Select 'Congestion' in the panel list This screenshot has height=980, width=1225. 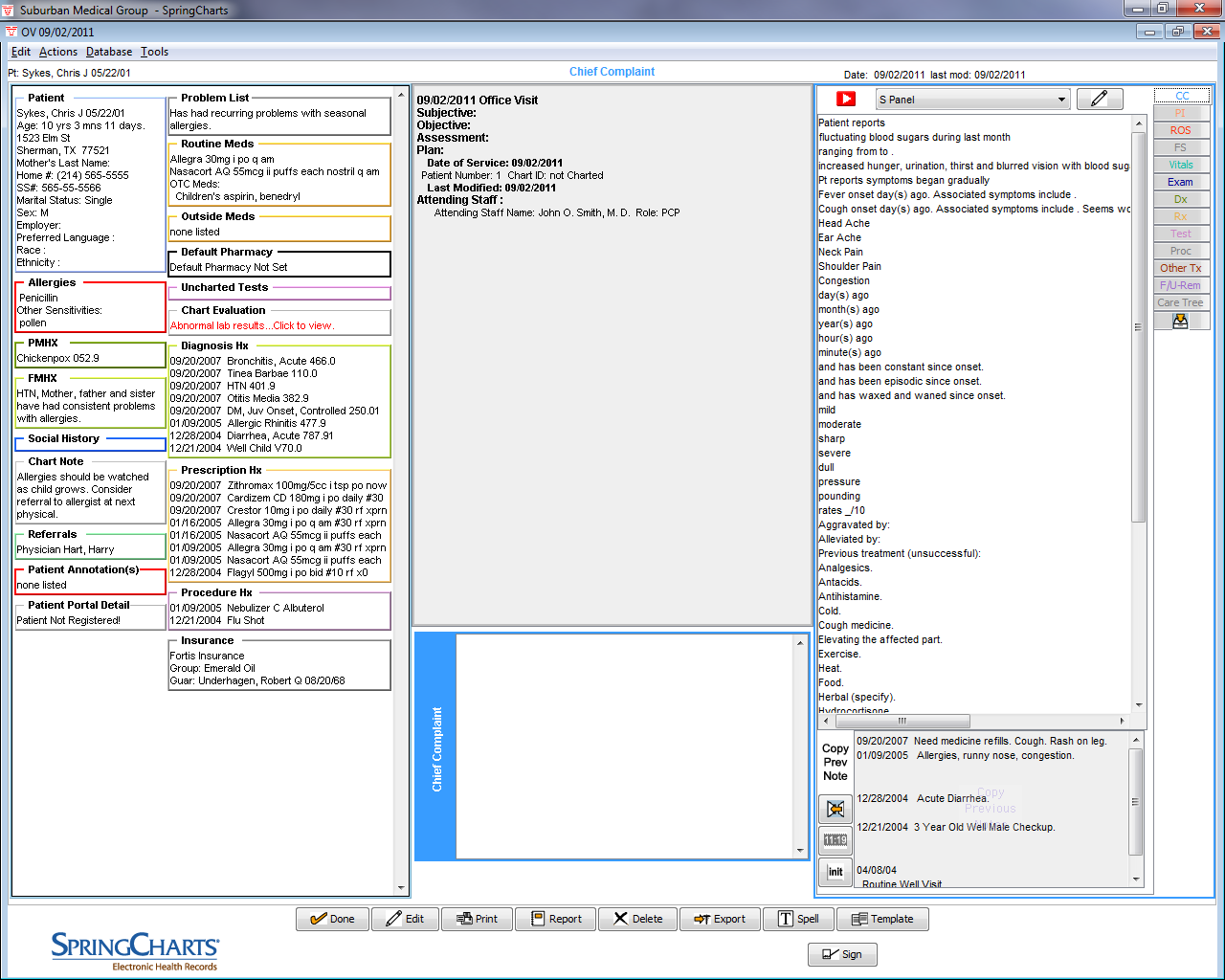pos(844,280)
